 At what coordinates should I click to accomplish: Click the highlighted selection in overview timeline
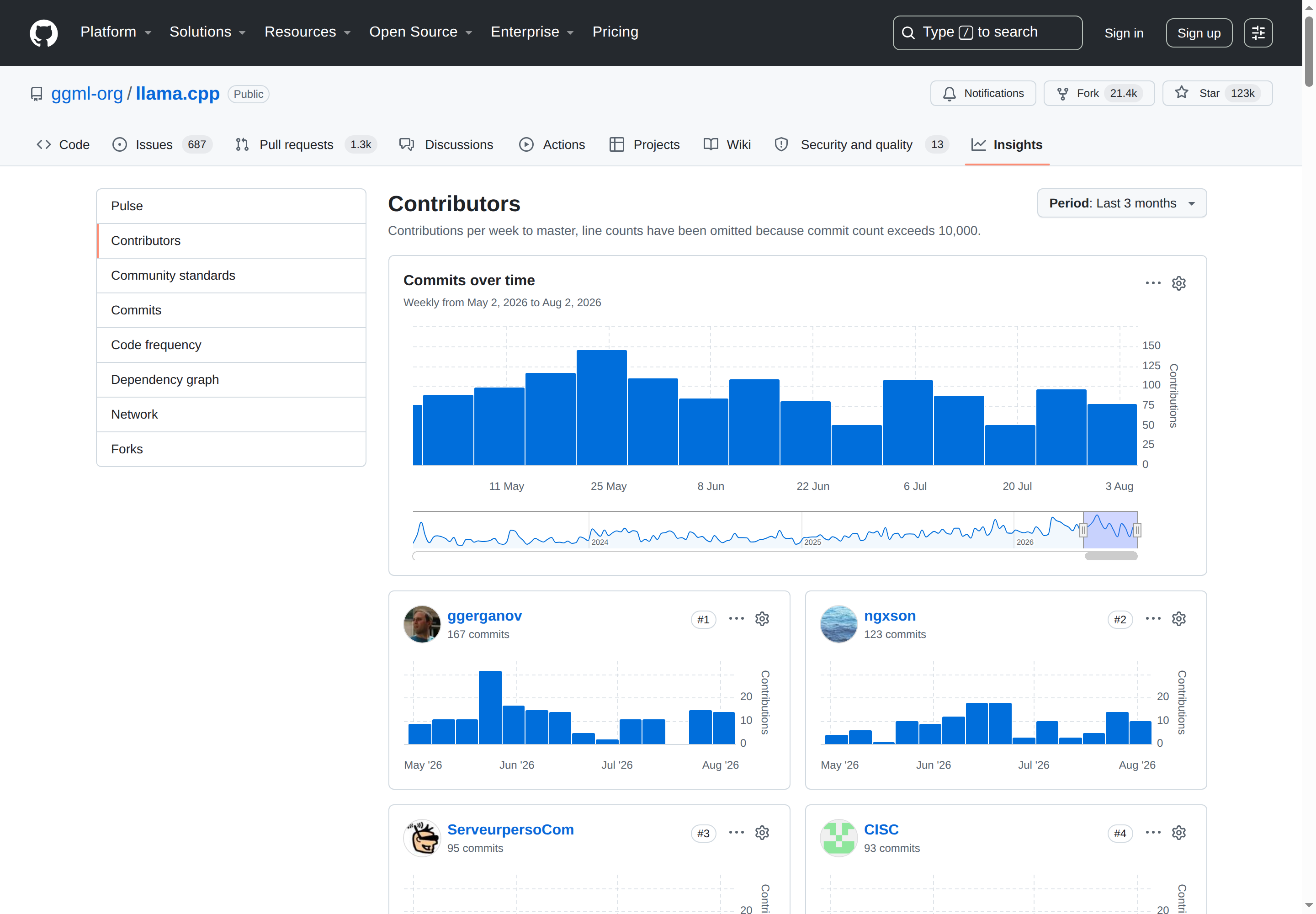point(1110,530)
